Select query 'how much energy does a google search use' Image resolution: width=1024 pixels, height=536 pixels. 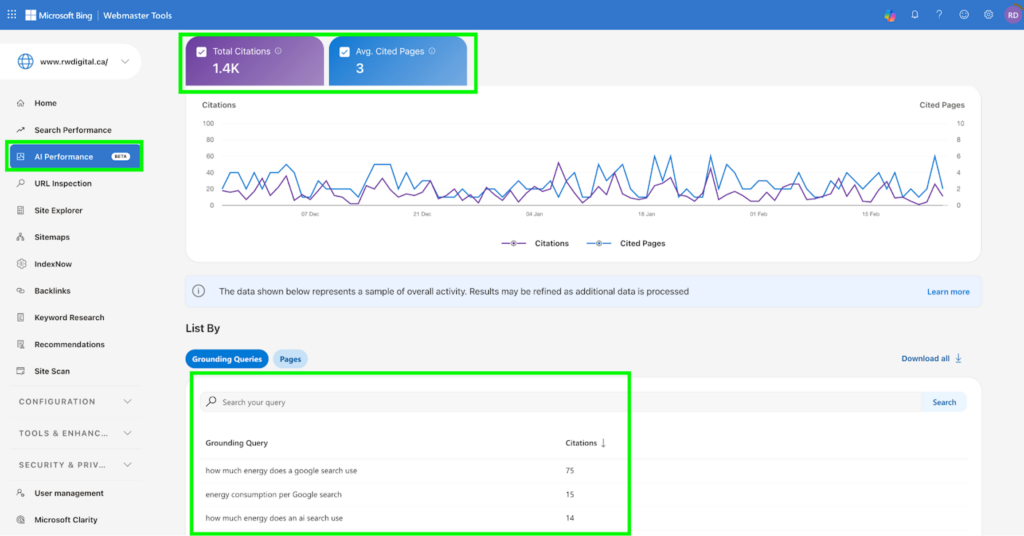coord(281,470)
